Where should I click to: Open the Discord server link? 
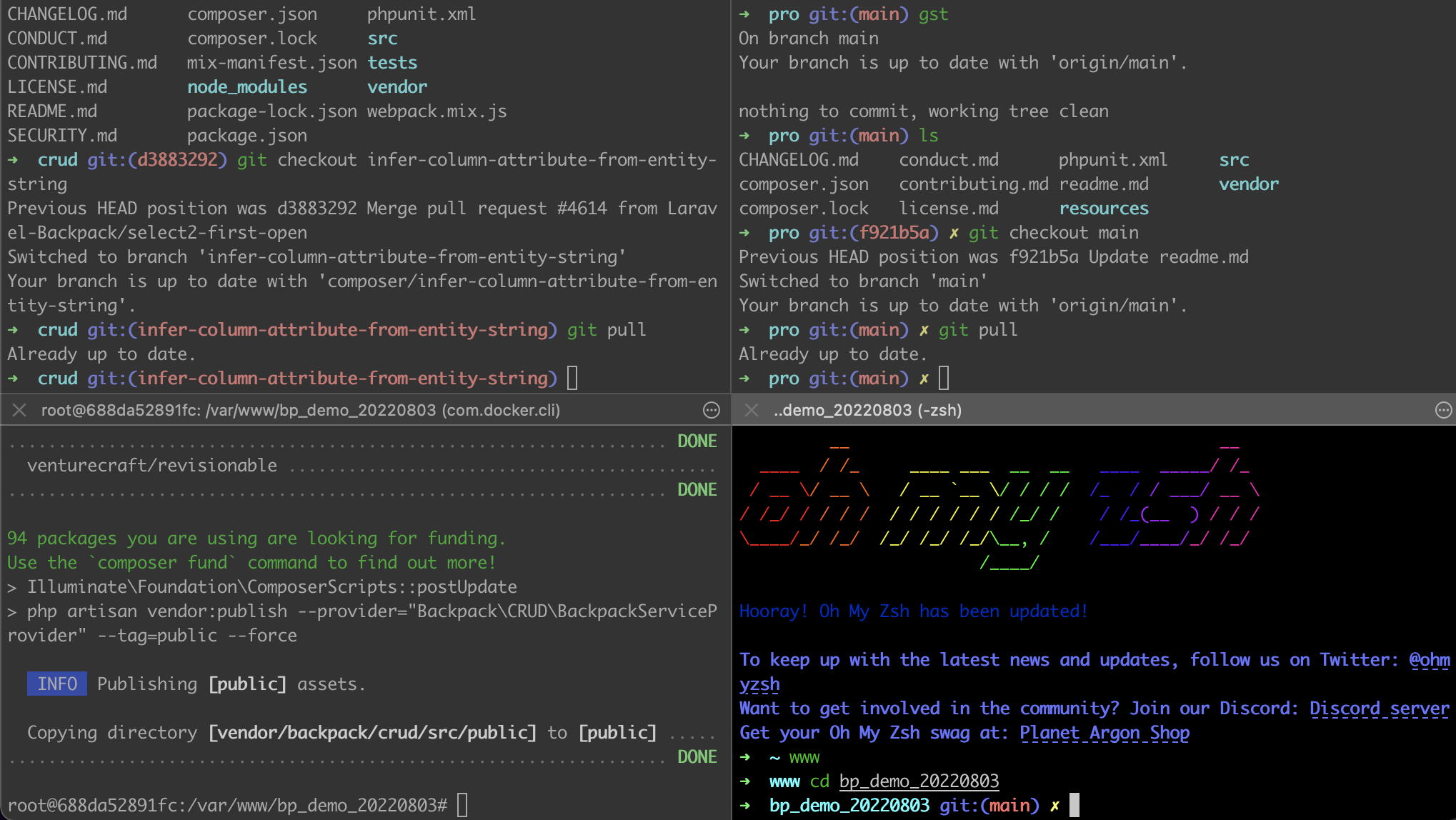tap(1379, 708)
